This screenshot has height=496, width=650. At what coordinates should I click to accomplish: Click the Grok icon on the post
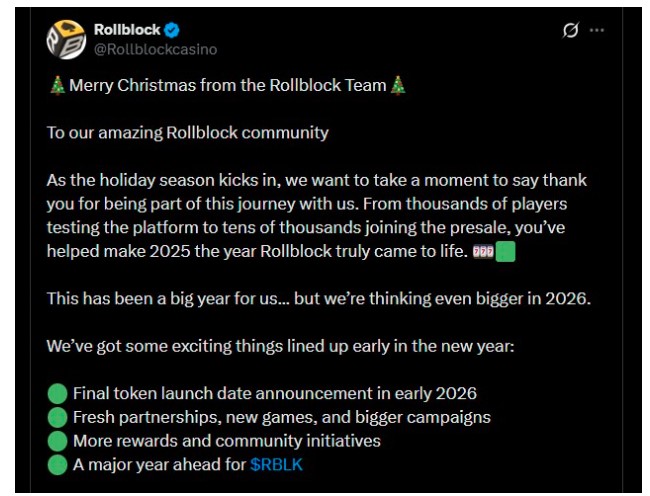(570, 31)
